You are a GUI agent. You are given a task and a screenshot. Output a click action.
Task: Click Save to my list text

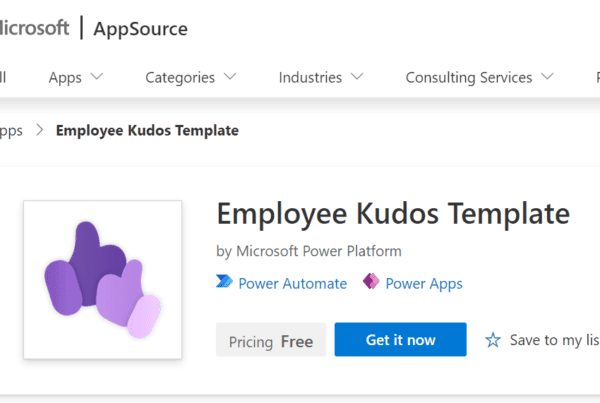click(554, 340)
